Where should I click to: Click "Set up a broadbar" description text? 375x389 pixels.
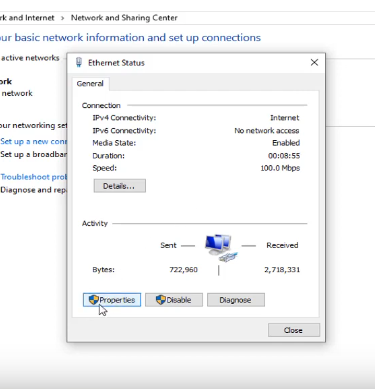click(34, 154)
